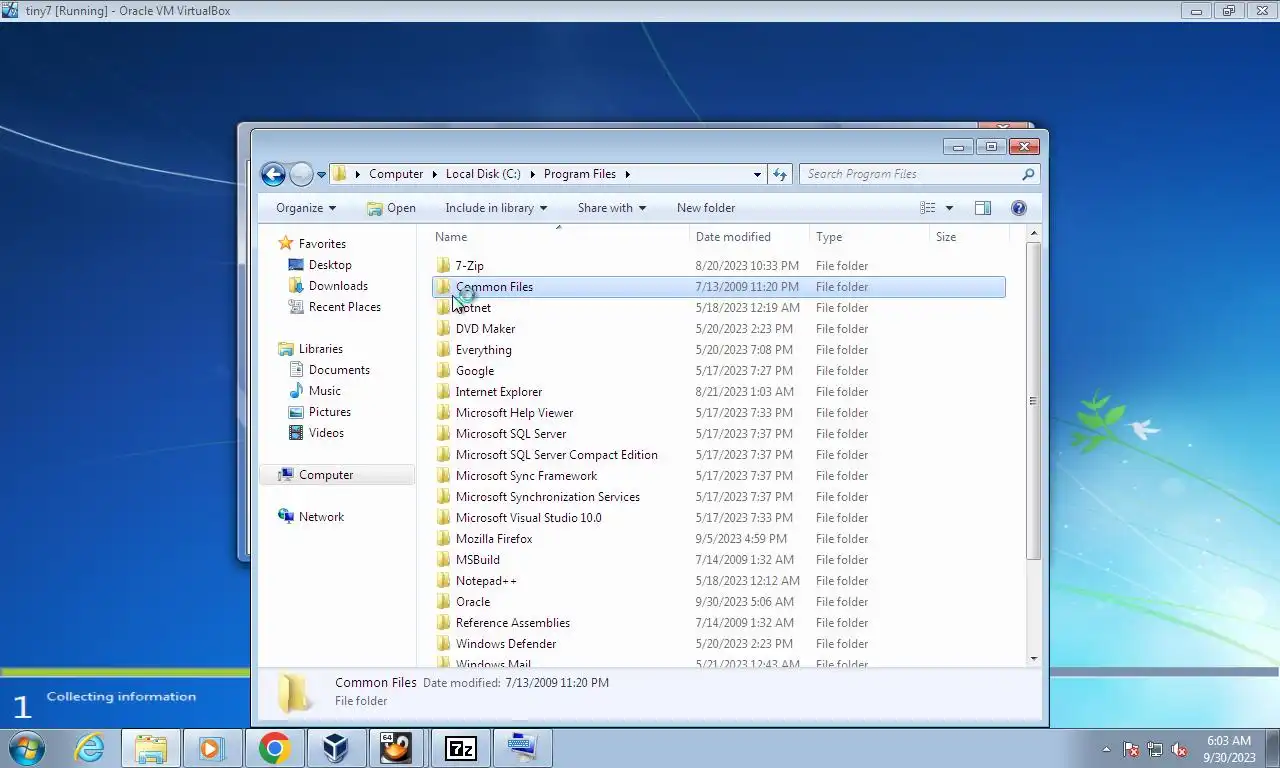
Task: Select the Windows Defender folder icon
Action: (444, 644)
